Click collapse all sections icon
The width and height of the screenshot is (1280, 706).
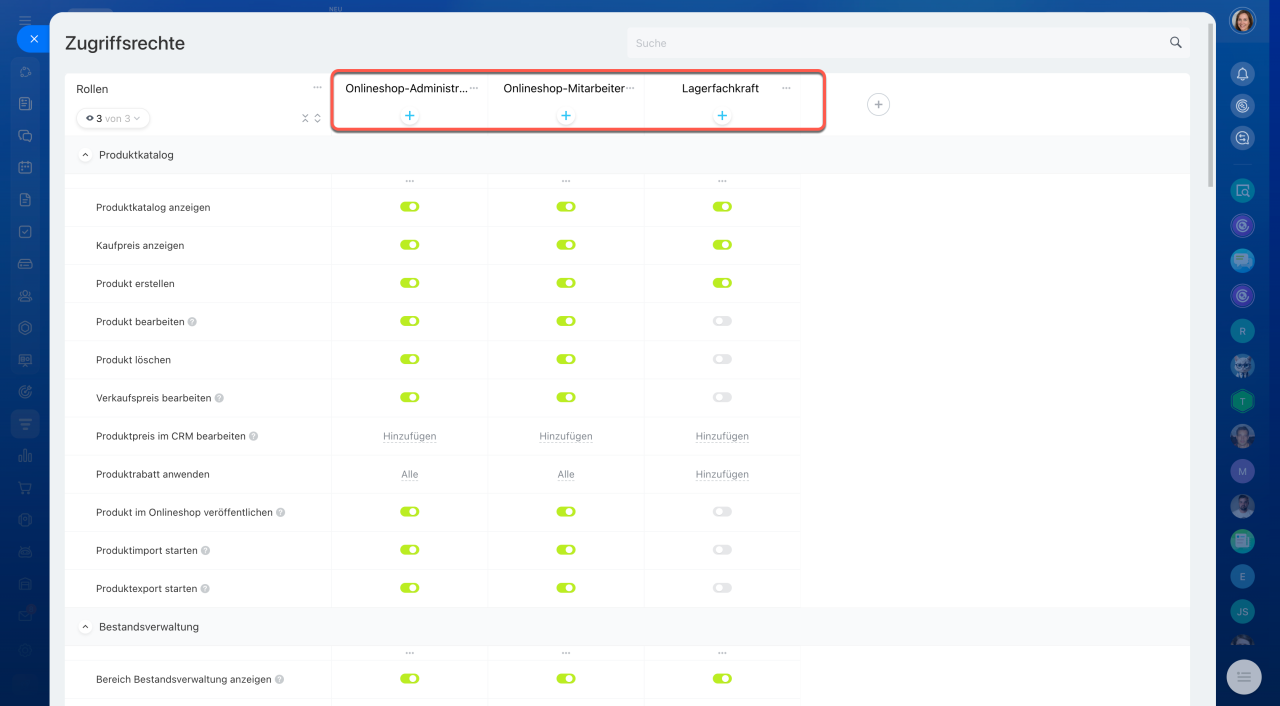tap(306, 118)
